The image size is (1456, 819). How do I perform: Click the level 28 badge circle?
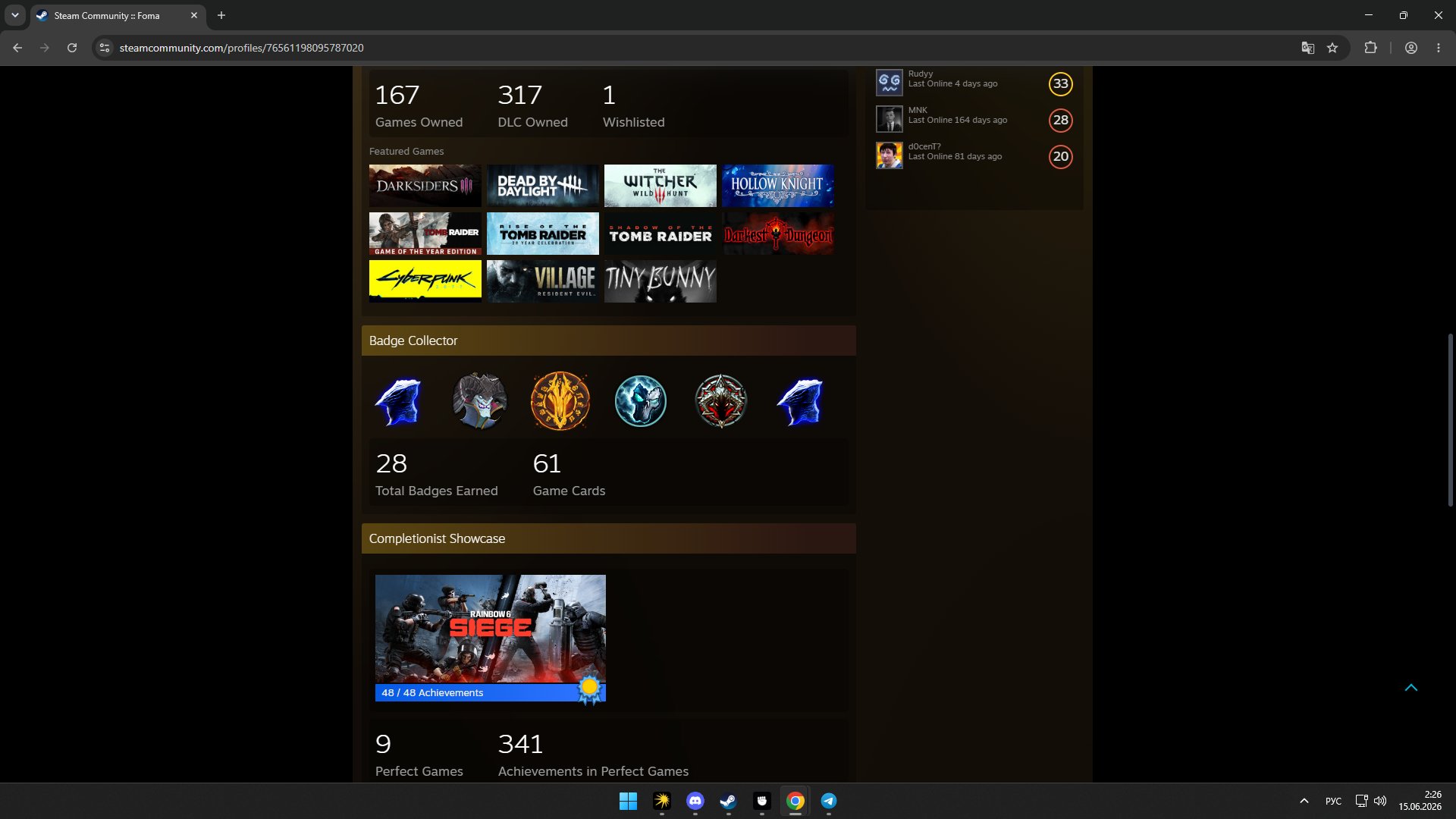point(1061,120)
